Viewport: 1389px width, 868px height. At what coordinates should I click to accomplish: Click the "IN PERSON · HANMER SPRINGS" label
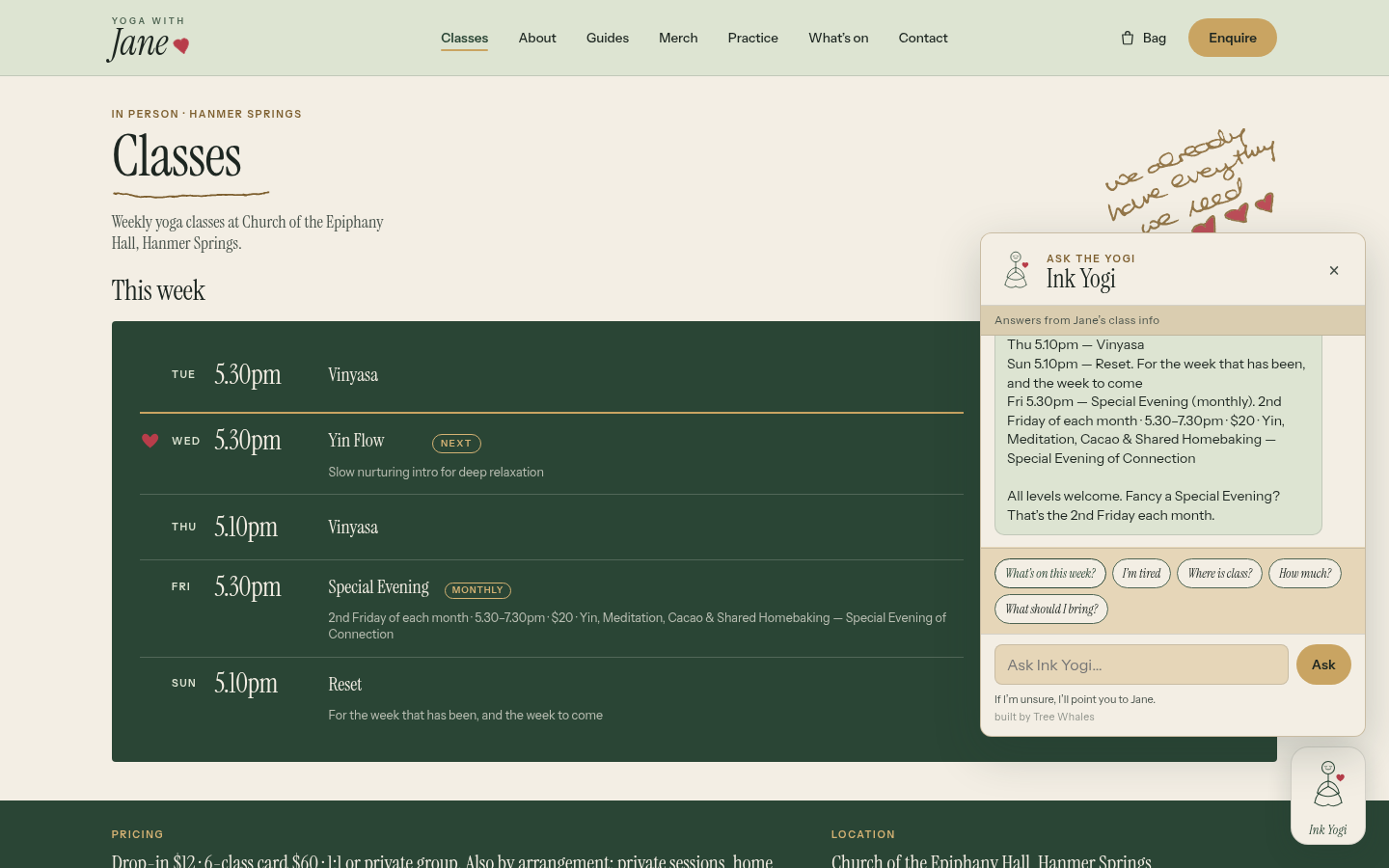206,114
